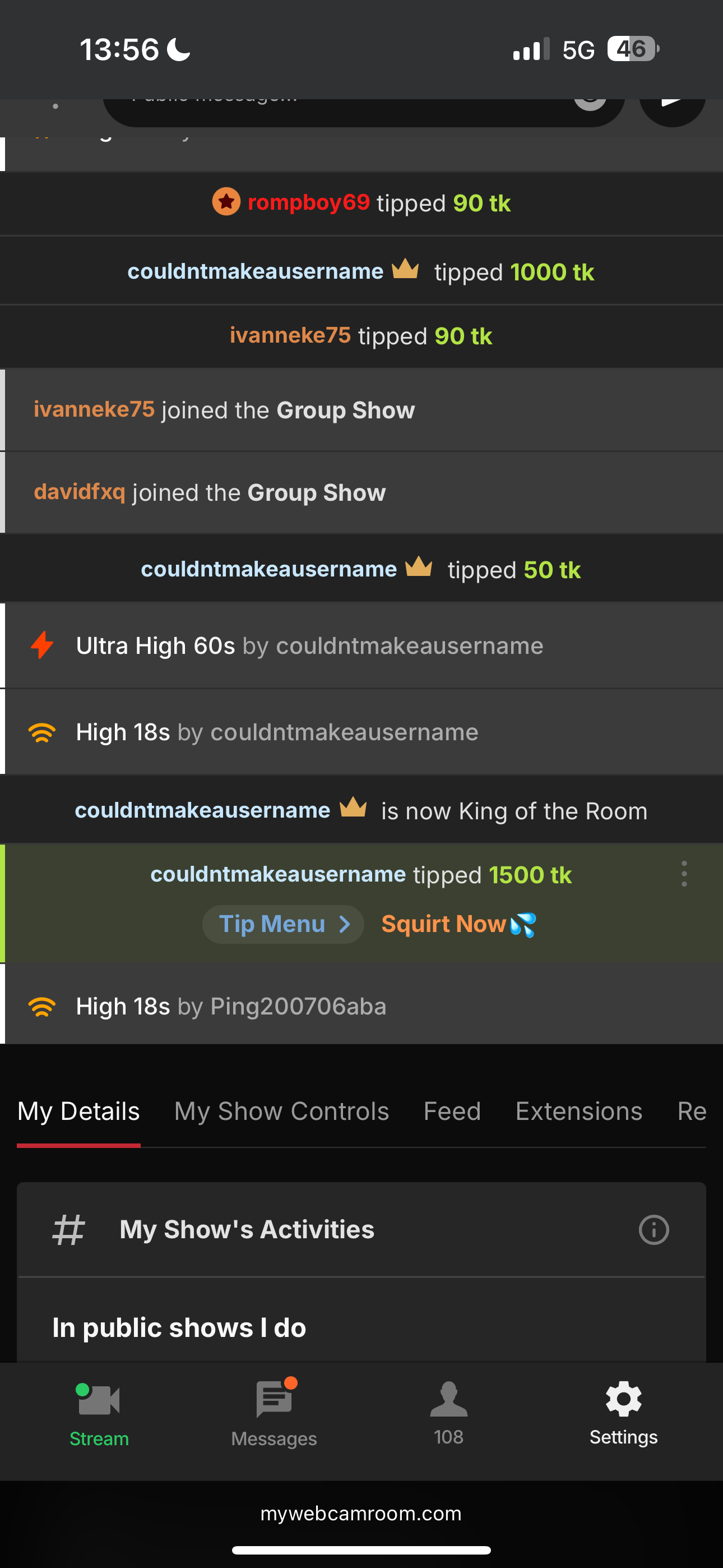Open three-dot options on the 1500 tk tip

coord(684,874)
